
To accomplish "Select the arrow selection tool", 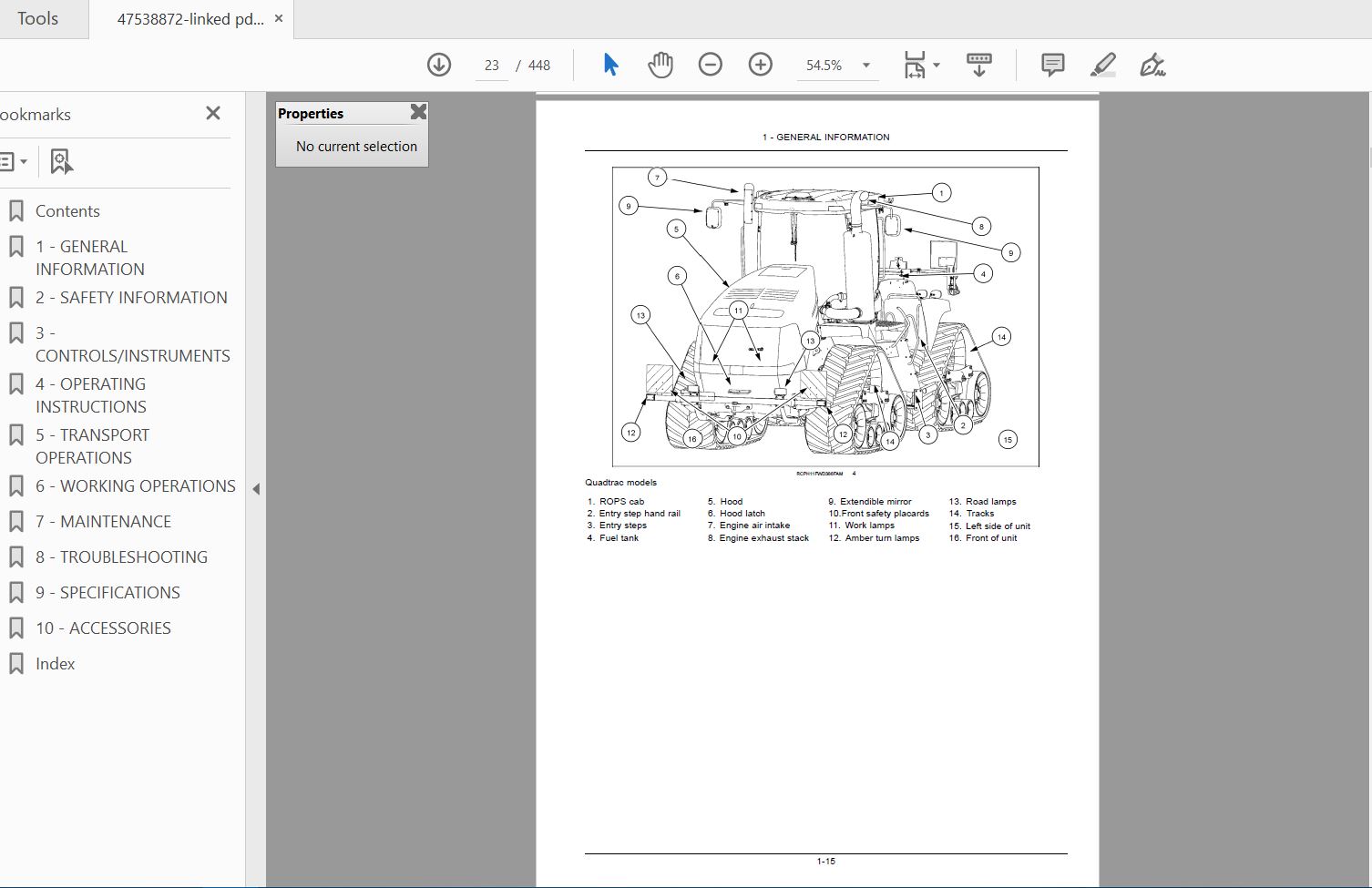I will [610, 65].
